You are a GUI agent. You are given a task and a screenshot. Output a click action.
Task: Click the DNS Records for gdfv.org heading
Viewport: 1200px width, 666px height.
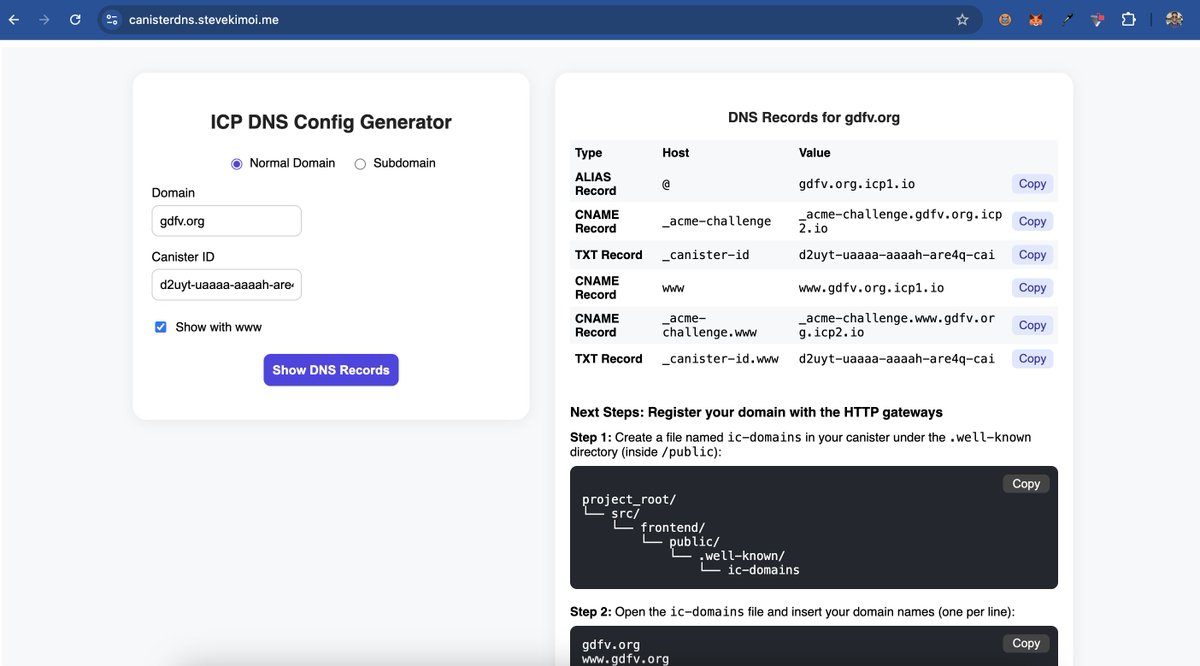(x=814, y=117)
